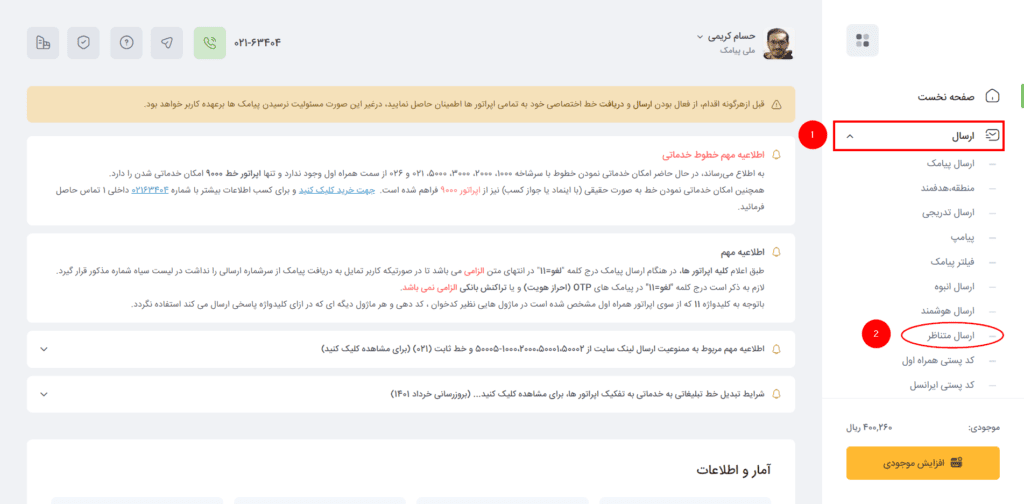Open ارسال تدریجی submenu item
The width and height of the screenshot is (1024, 504).
coord(948,213)
